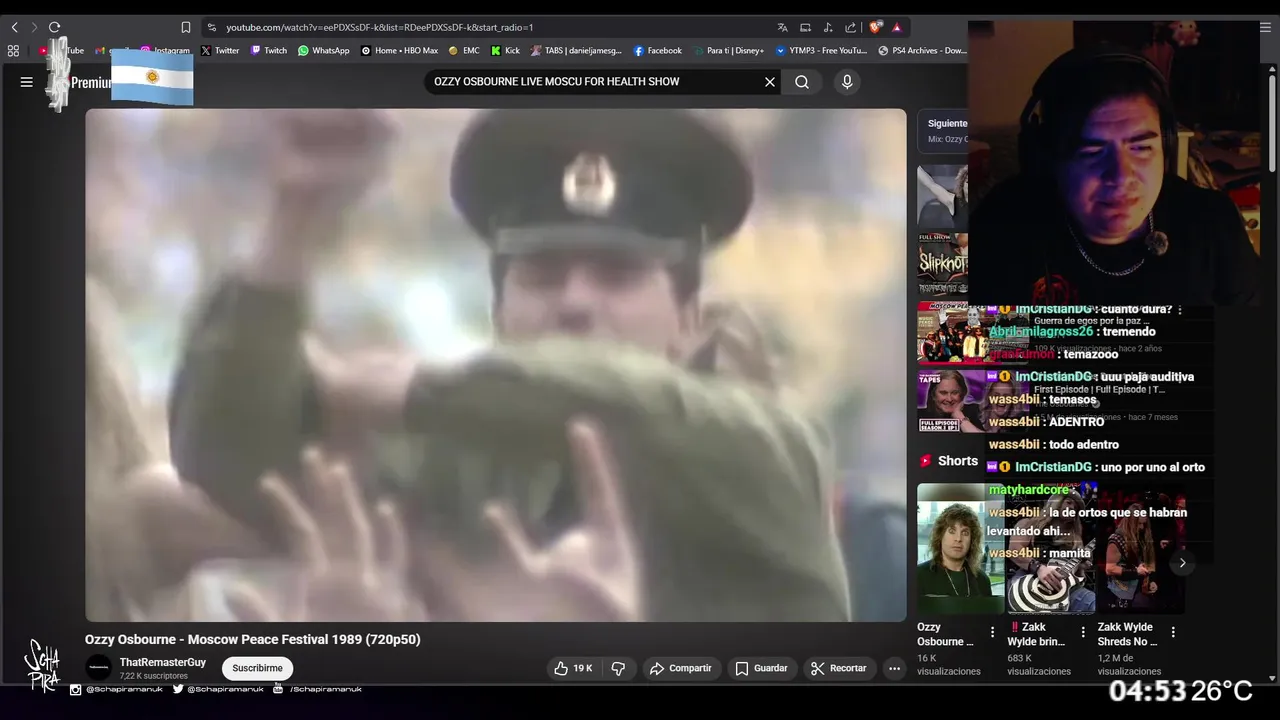Open the PS4 Archives bookmark
The image size is (1280, 720).
pyautogui.click(x=922, y=50)
